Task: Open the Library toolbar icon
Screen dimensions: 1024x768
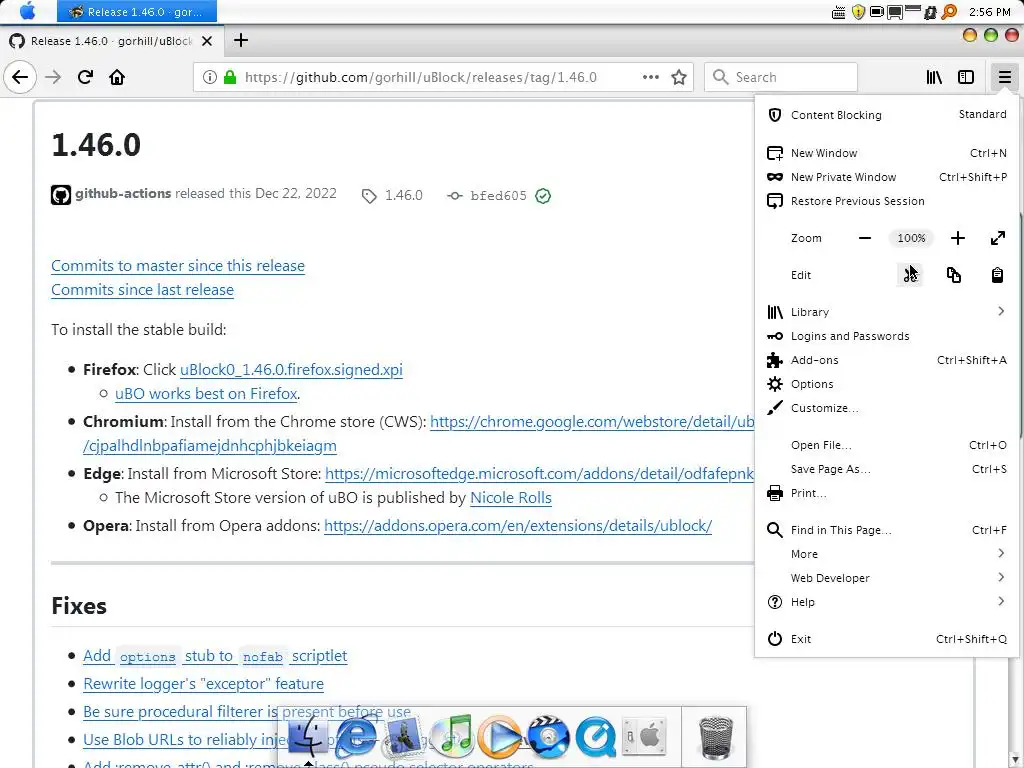Action: click(x=934, y=77)
